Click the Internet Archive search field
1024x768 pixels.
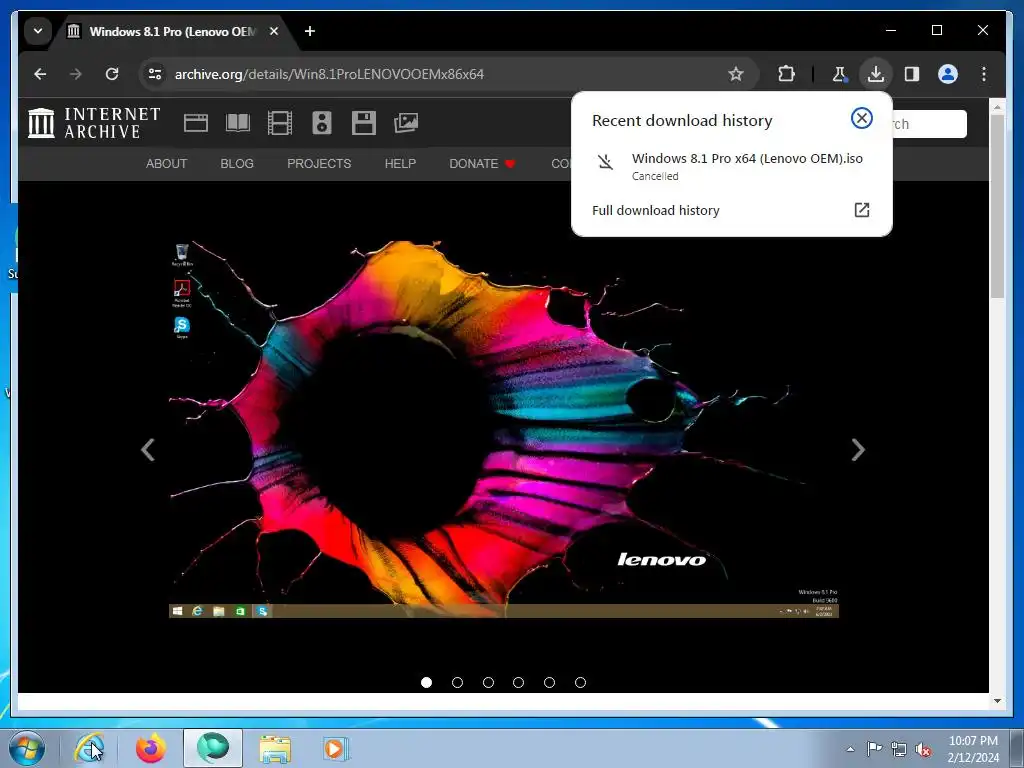[929, 124]
